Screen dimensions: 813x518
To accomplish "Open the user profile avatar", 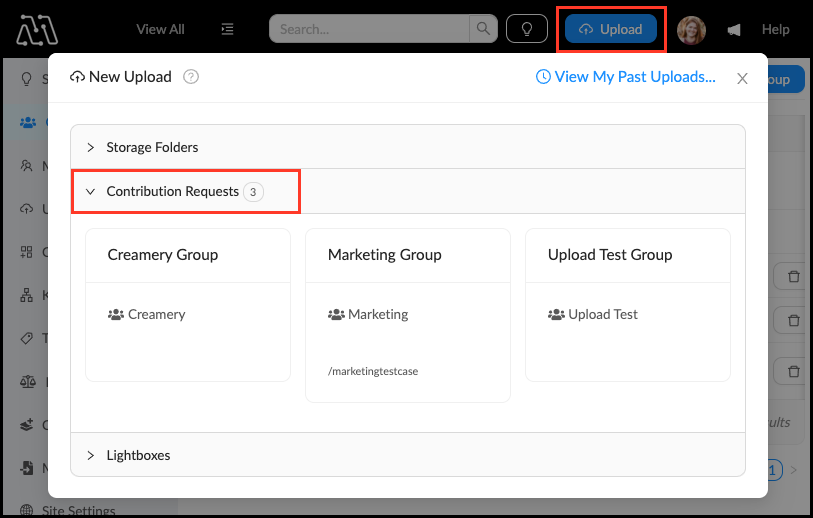I will pos(691,30).
